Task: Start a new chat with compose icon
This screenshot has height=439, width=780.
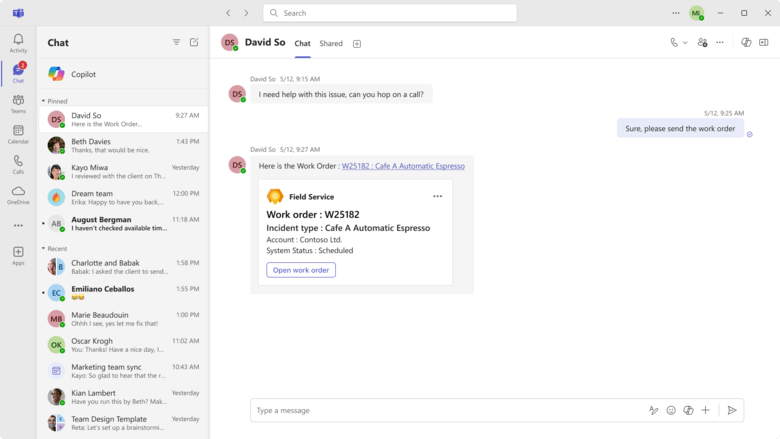Action: [x=194, y=42]
